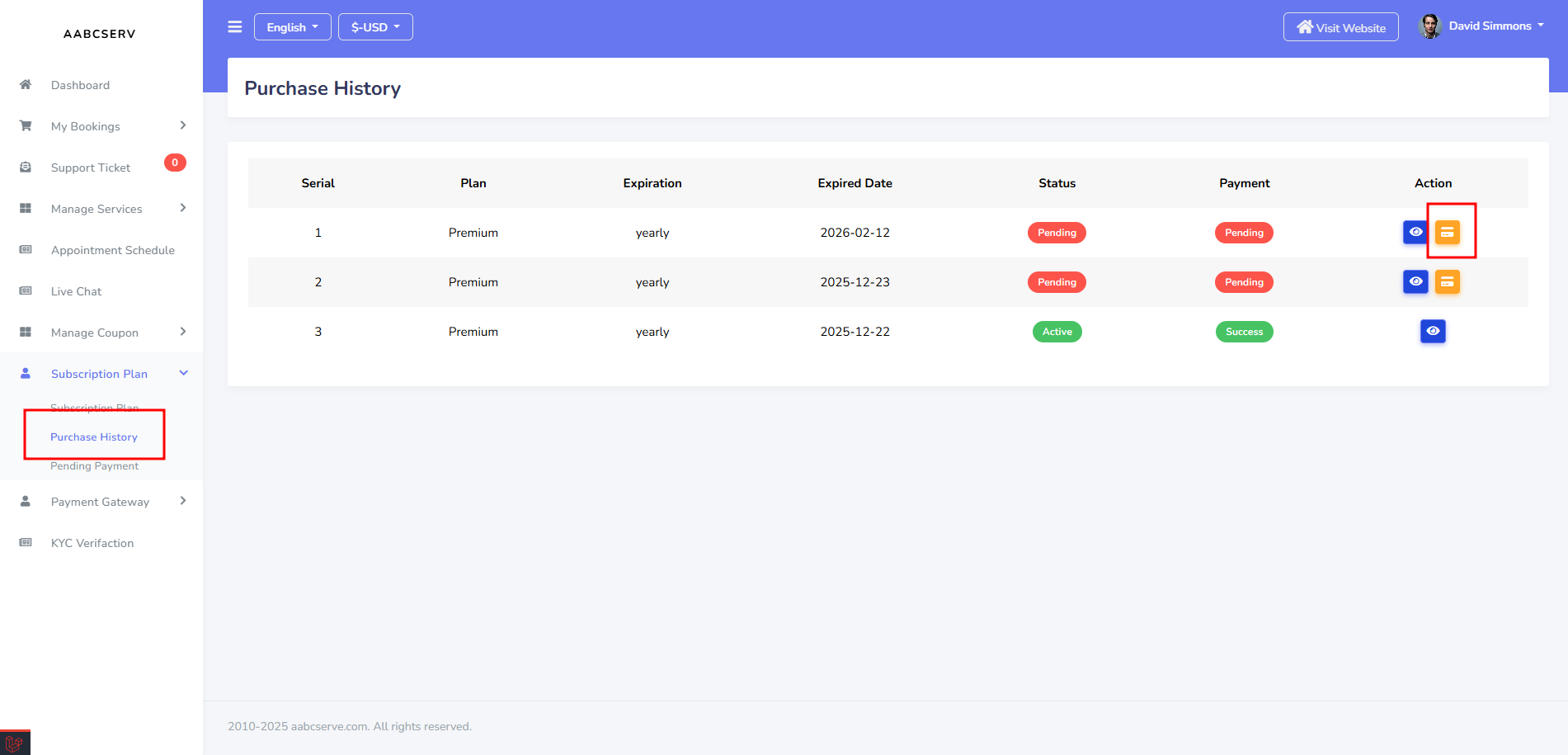
Task: Expand the My Bookings chevron
Action: [x=183, y=125]
